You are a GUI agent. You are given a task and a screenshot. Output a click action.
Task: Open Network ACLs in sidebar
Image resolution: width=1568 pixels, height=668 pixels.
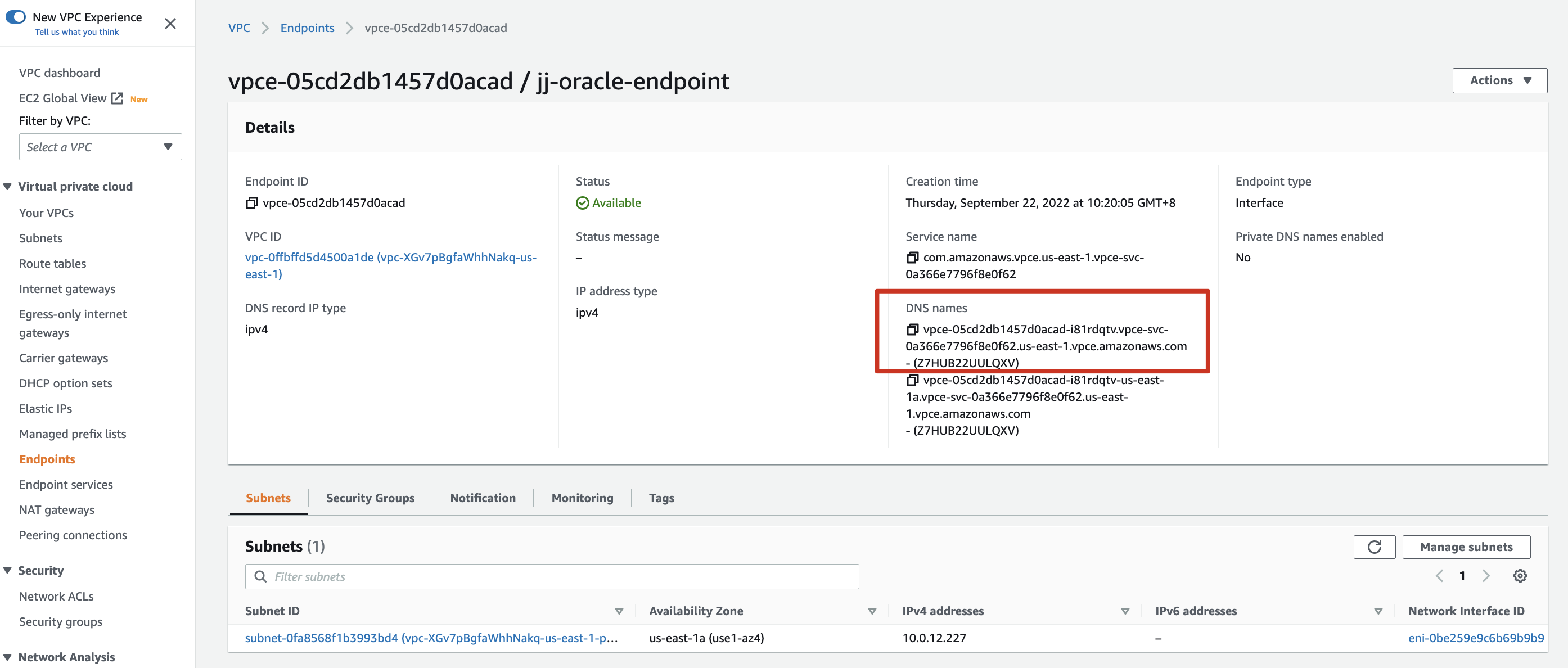pos(56,597)
